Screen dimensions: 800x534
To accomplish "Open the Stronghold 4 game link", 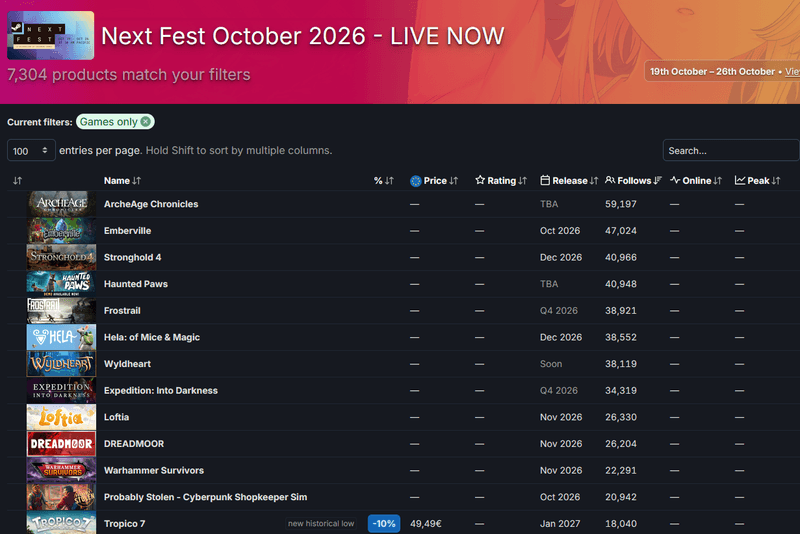I will 133,257.
